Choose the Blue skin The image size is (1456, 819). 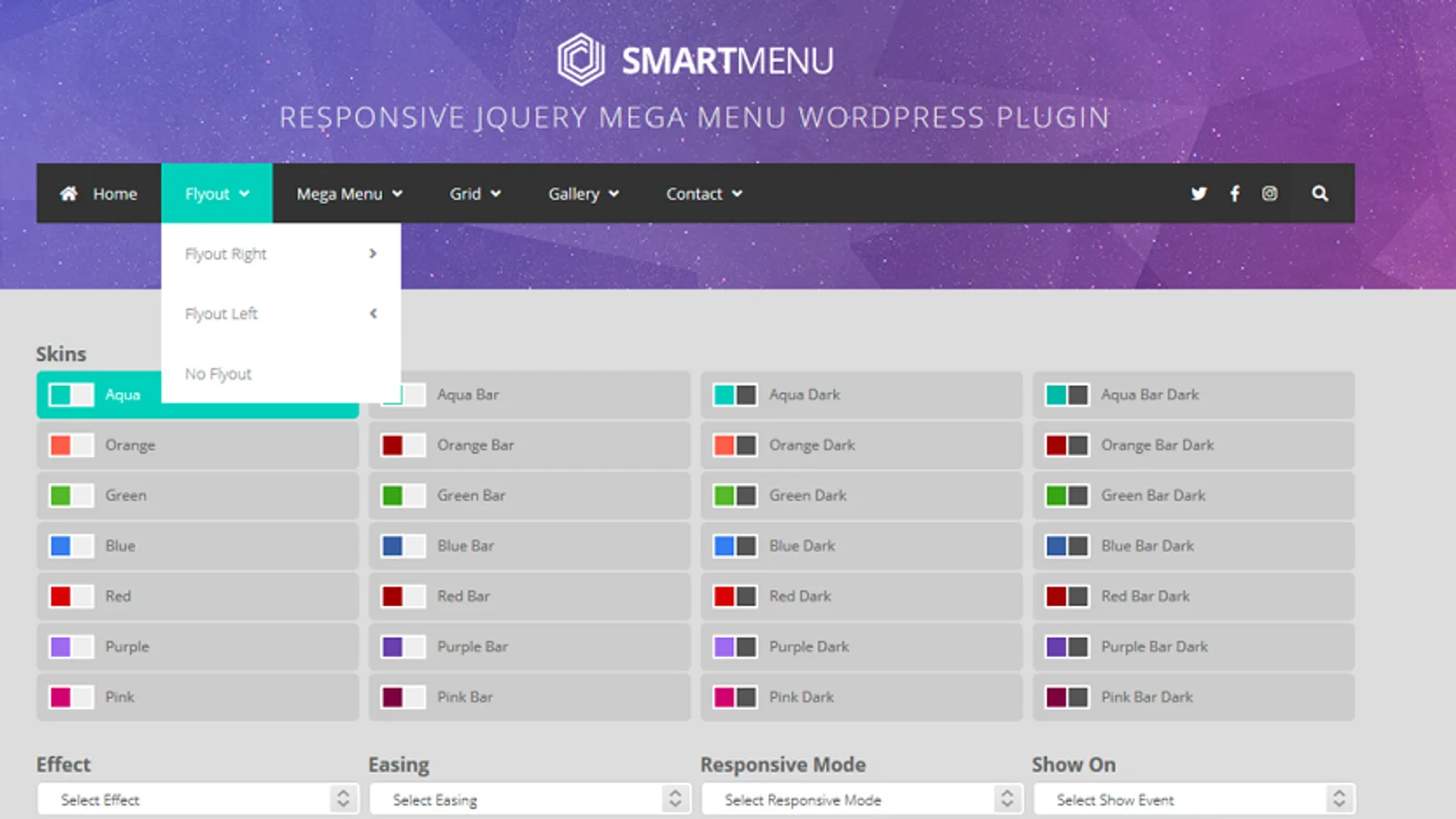(197, 546)
